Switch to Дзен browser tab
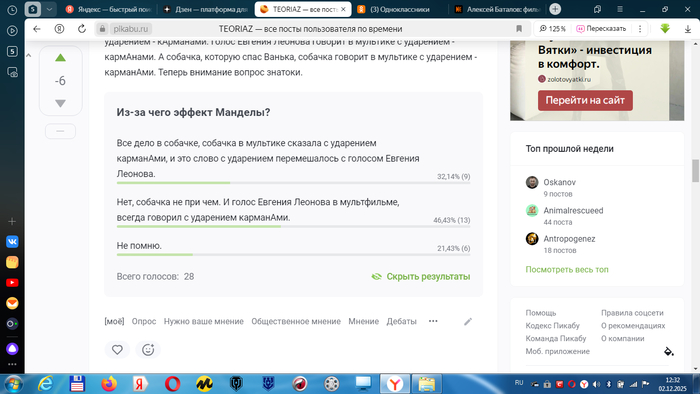700x394 pixels. tap(205, 9)
